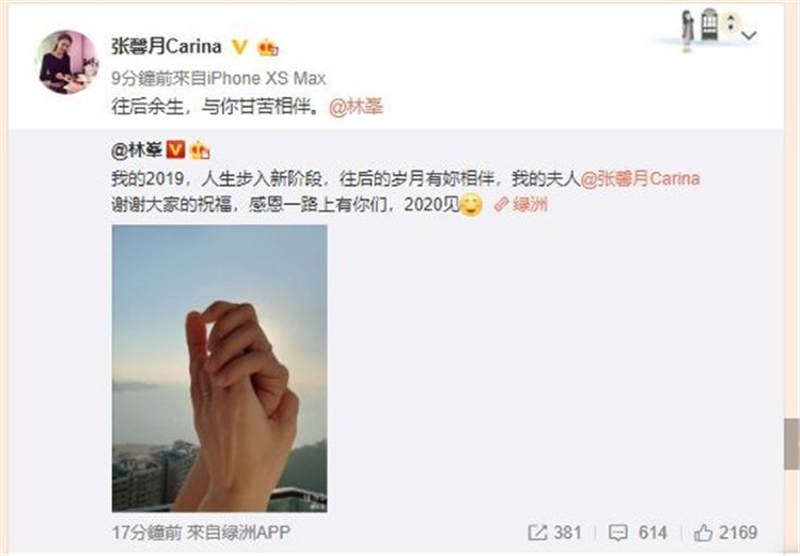800x556 pixels.
Task: Open 张馨月Carina's profile avatar
Action: pos(66,62)
